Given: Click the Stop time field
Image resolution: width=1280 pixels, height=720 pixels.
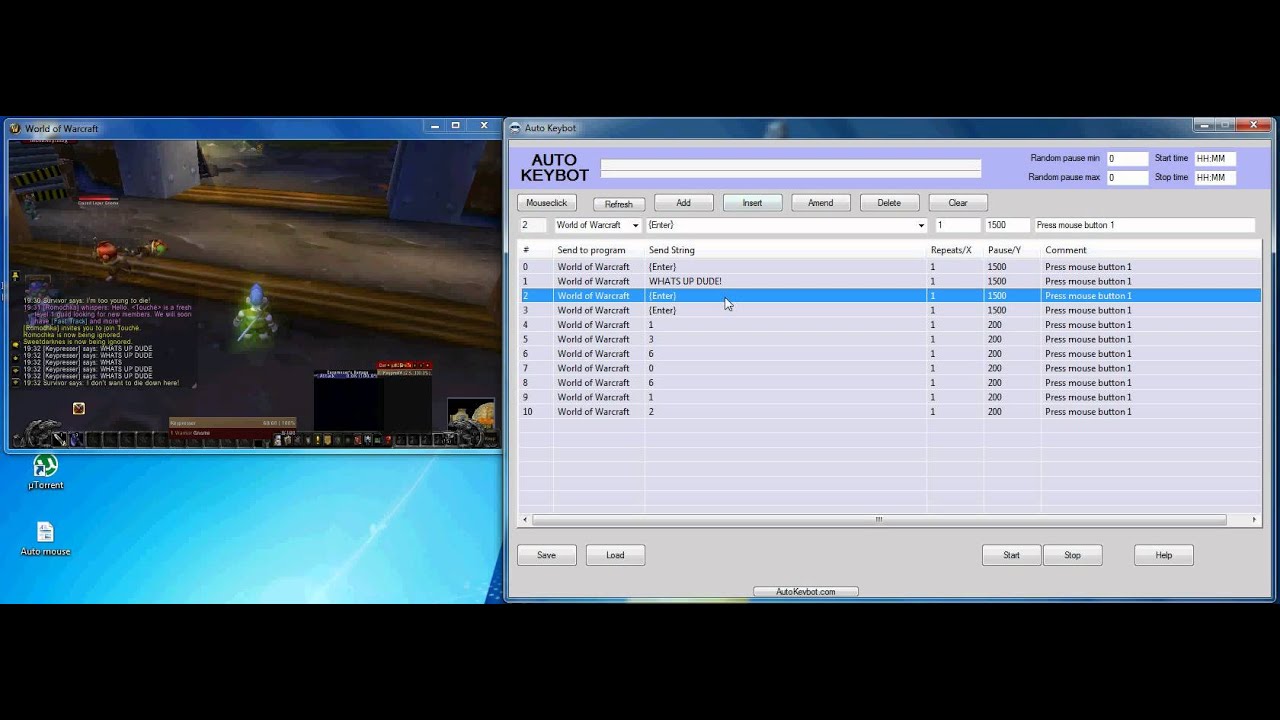Looking at the screenshot, I should (1215, 177).
